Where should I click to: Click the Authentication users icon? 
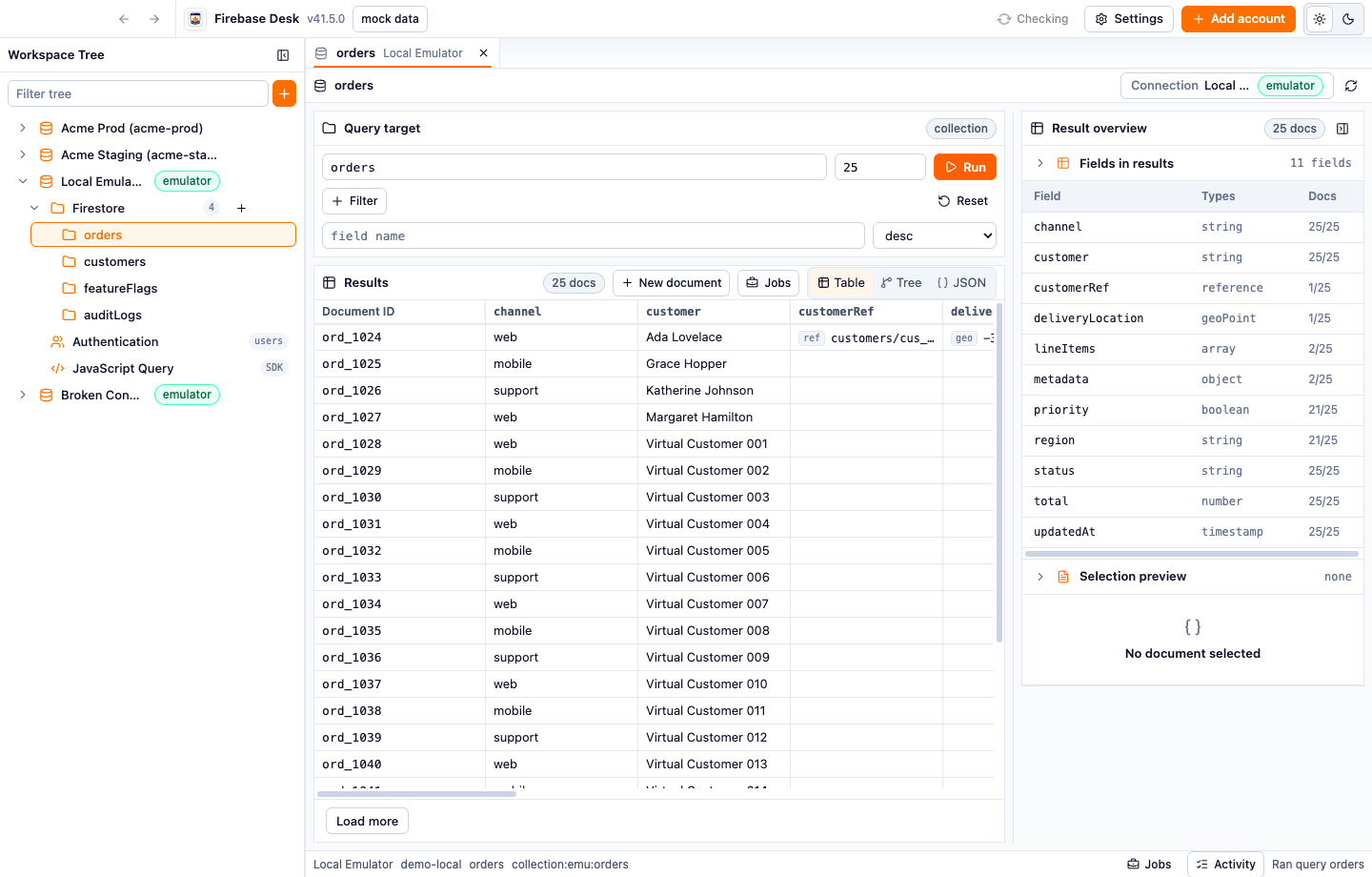click(57, 341)
